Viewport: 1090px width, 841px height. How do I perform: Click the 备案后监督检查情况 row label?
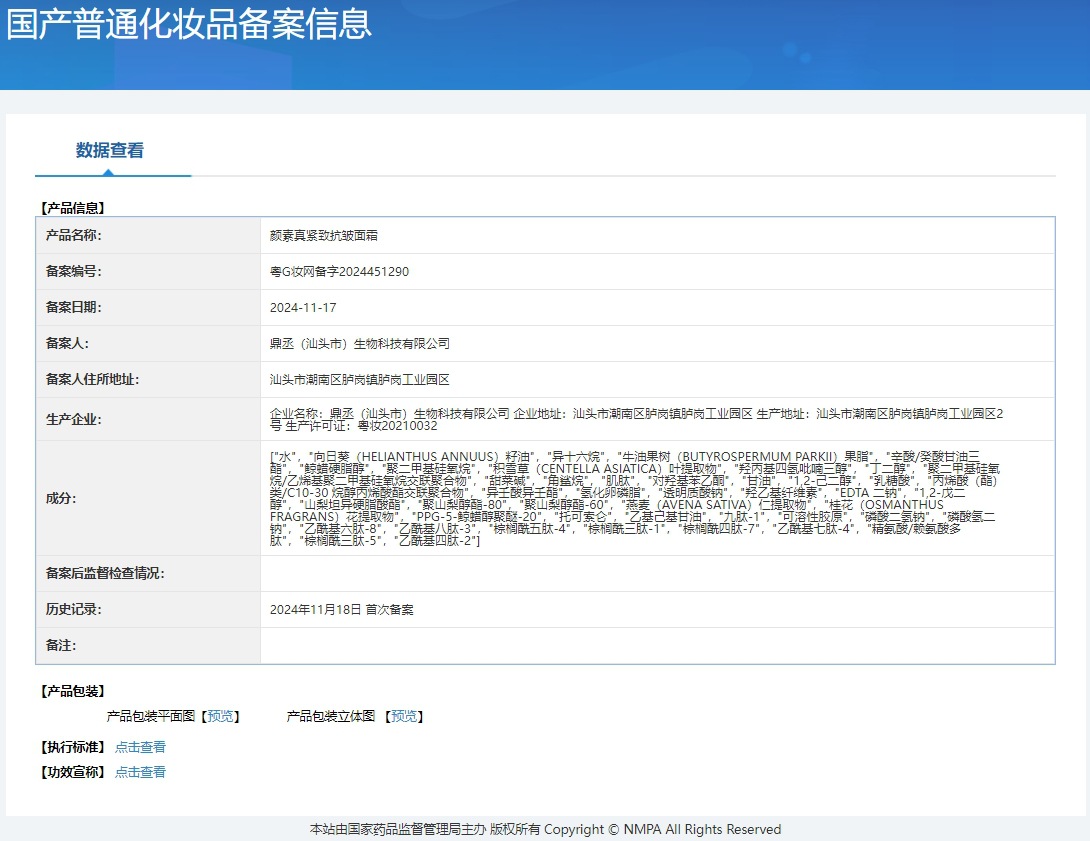point(105,573)
